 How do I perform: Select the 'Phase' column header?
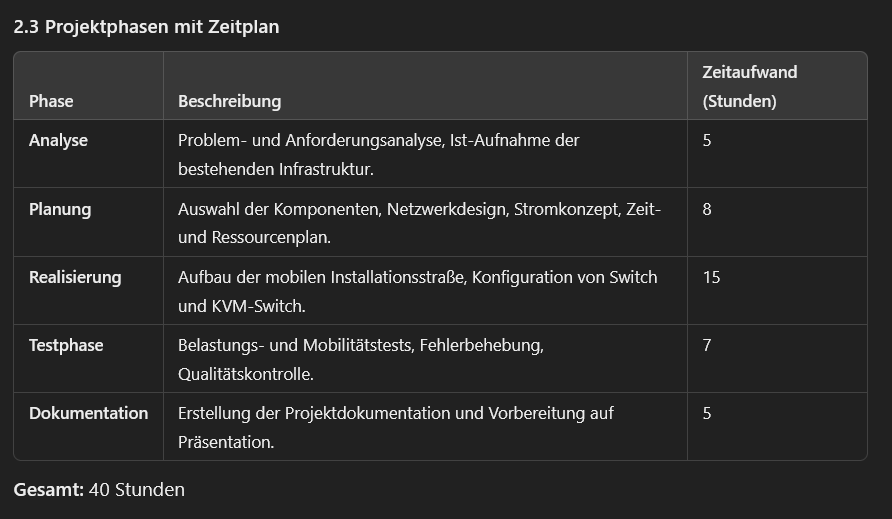[x=51, y=101]
